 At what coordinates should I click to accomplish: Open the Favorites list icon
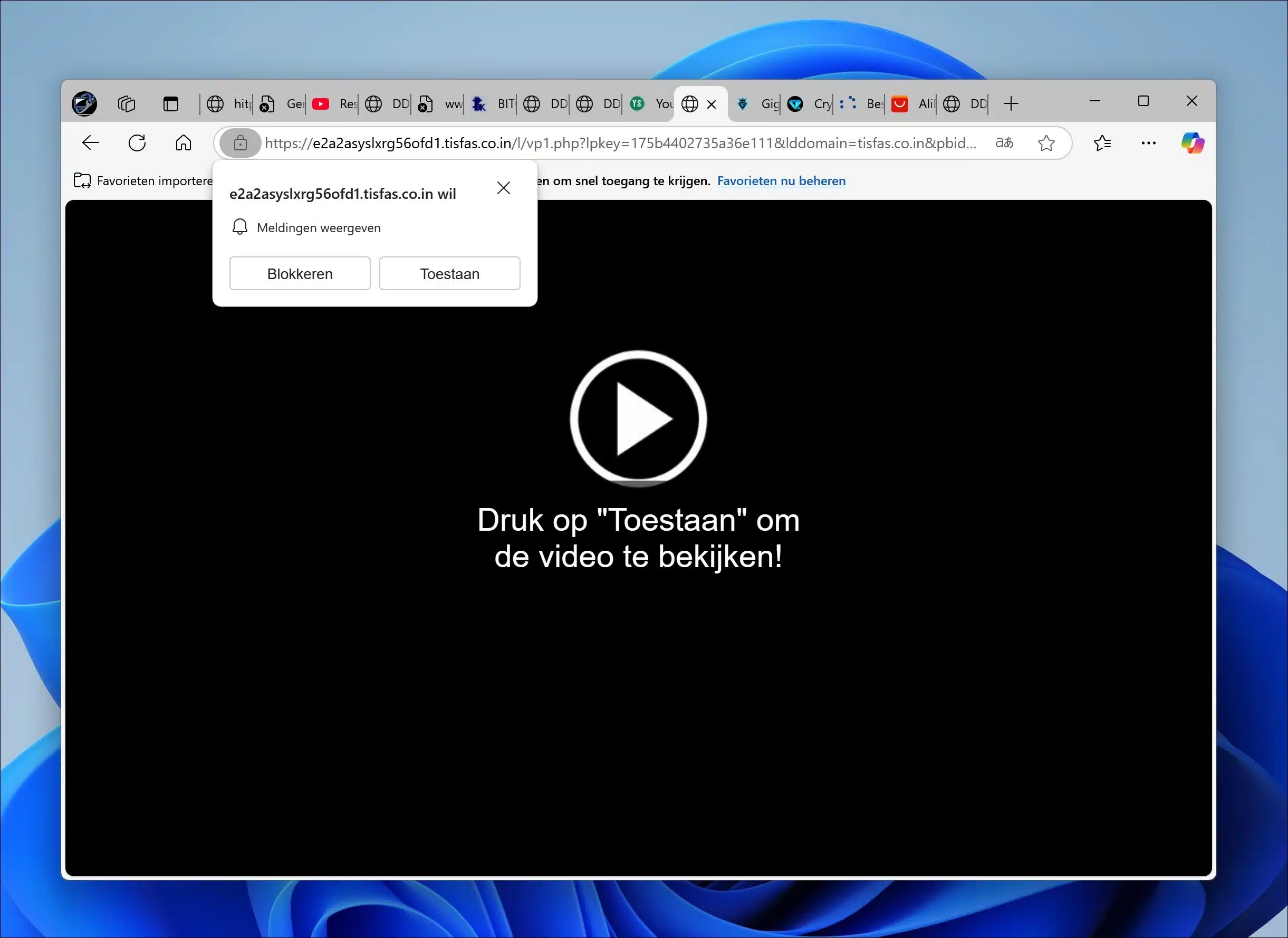(1102, 143)
